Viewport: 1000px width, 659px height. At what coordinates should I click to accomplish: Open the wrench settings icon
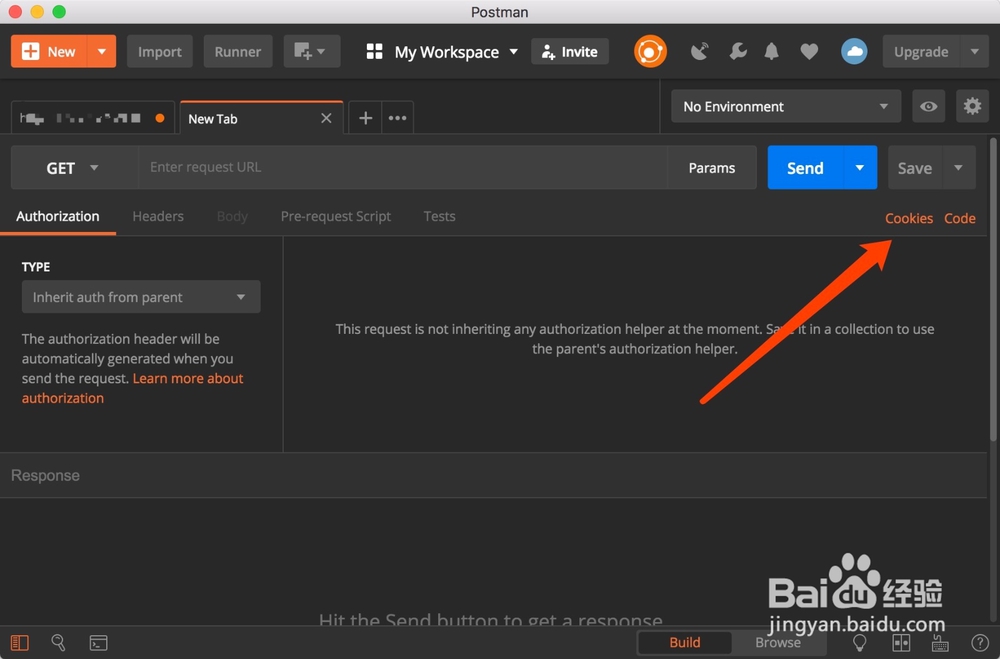click(737, 51)
